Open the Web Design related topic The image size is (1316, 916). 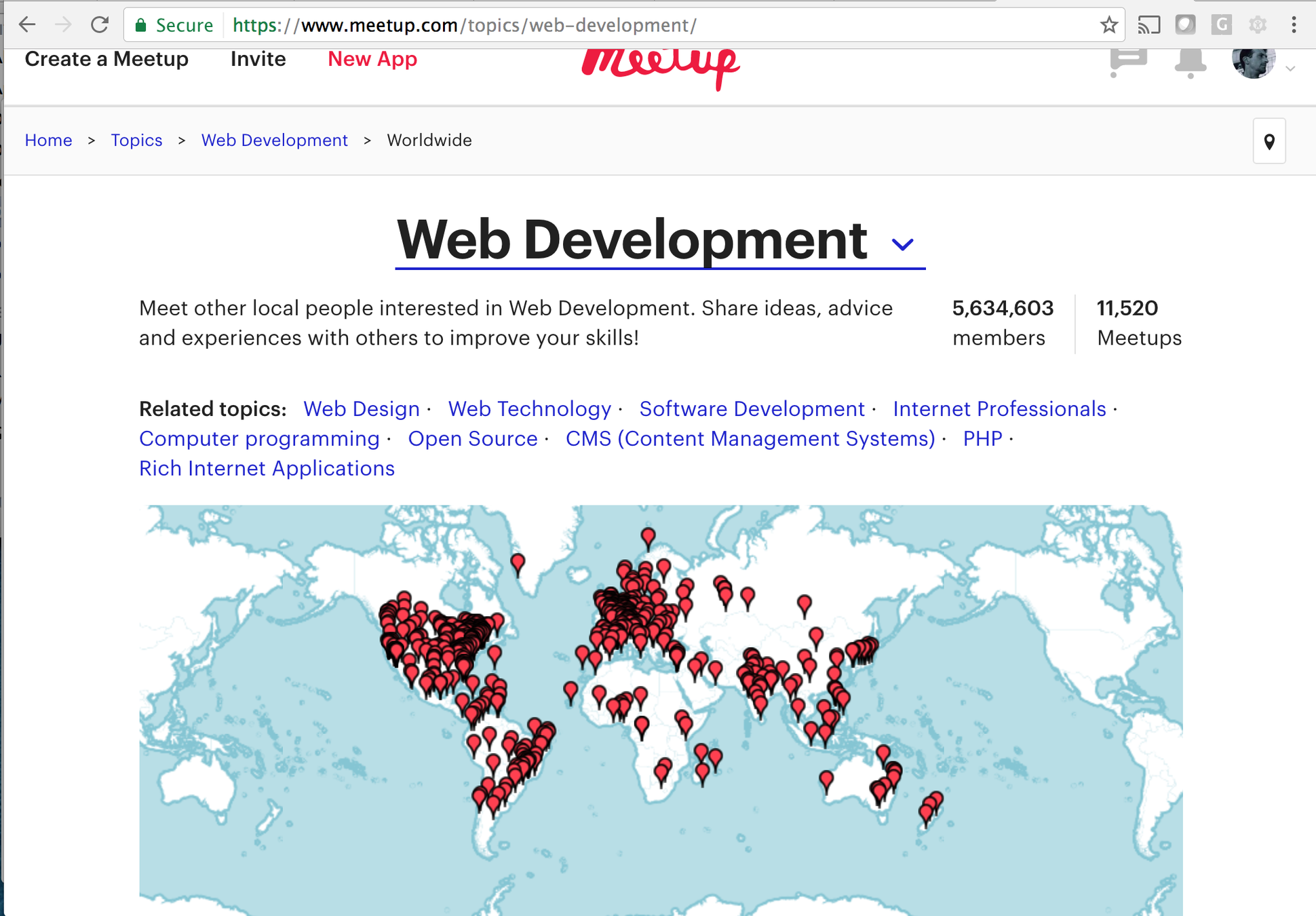click(361, 409)
